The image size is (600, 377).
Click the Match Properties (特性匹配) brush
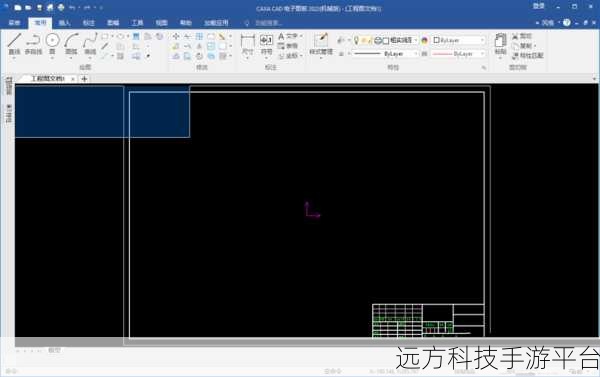point(515,56)
